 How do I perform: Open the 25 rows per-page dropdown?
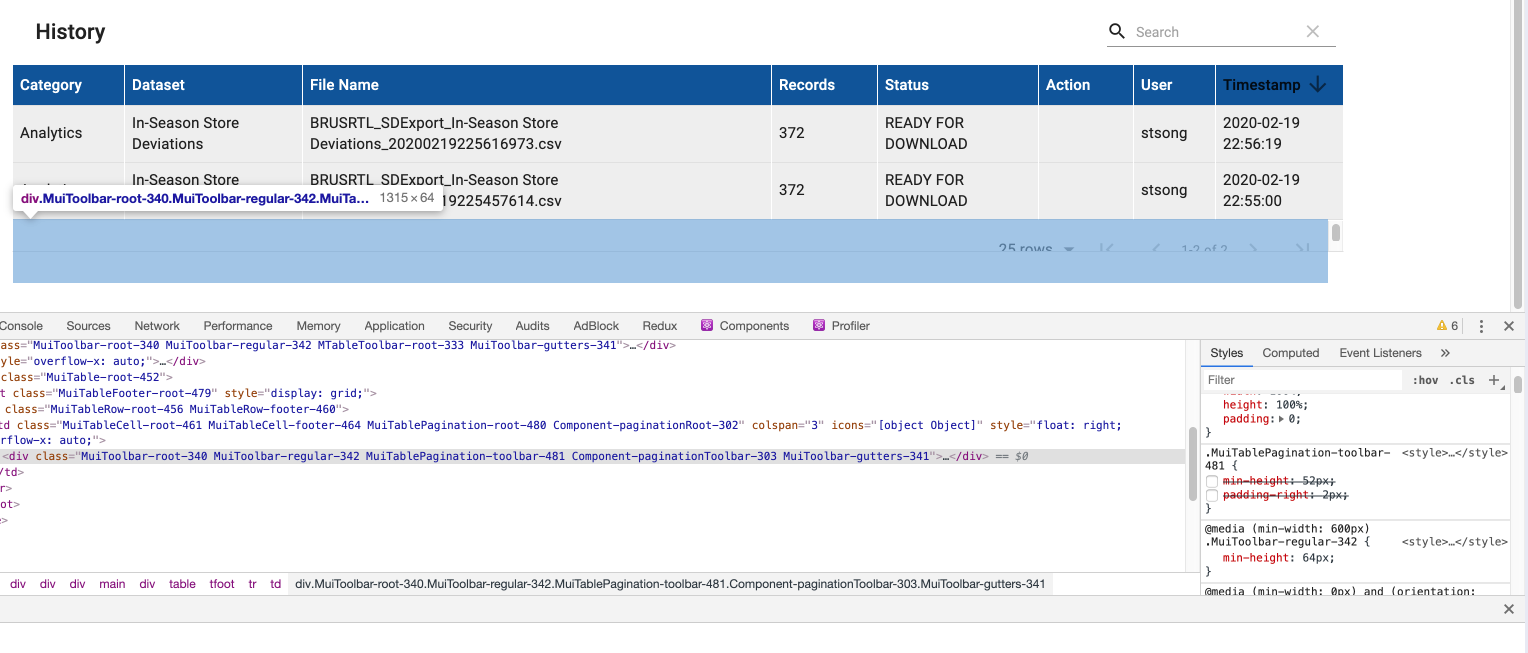pyautogui.click(x=1036, y=249)
